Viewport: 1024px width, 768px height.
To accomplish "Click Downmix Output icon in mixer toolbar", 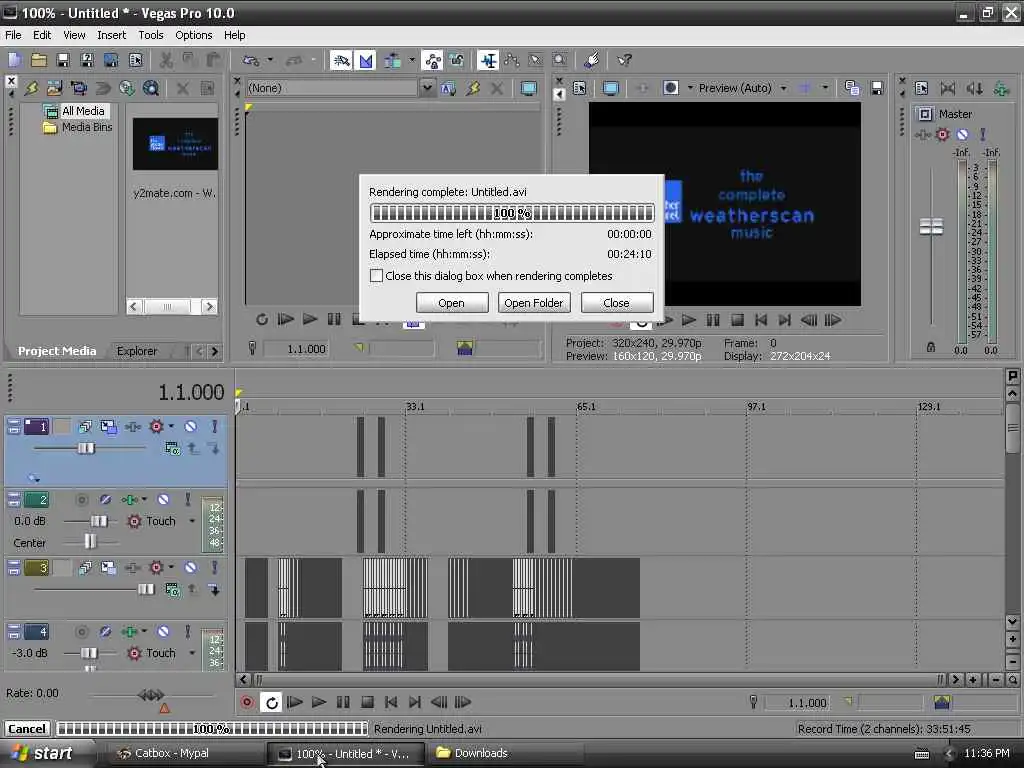I will click(948, 88).
